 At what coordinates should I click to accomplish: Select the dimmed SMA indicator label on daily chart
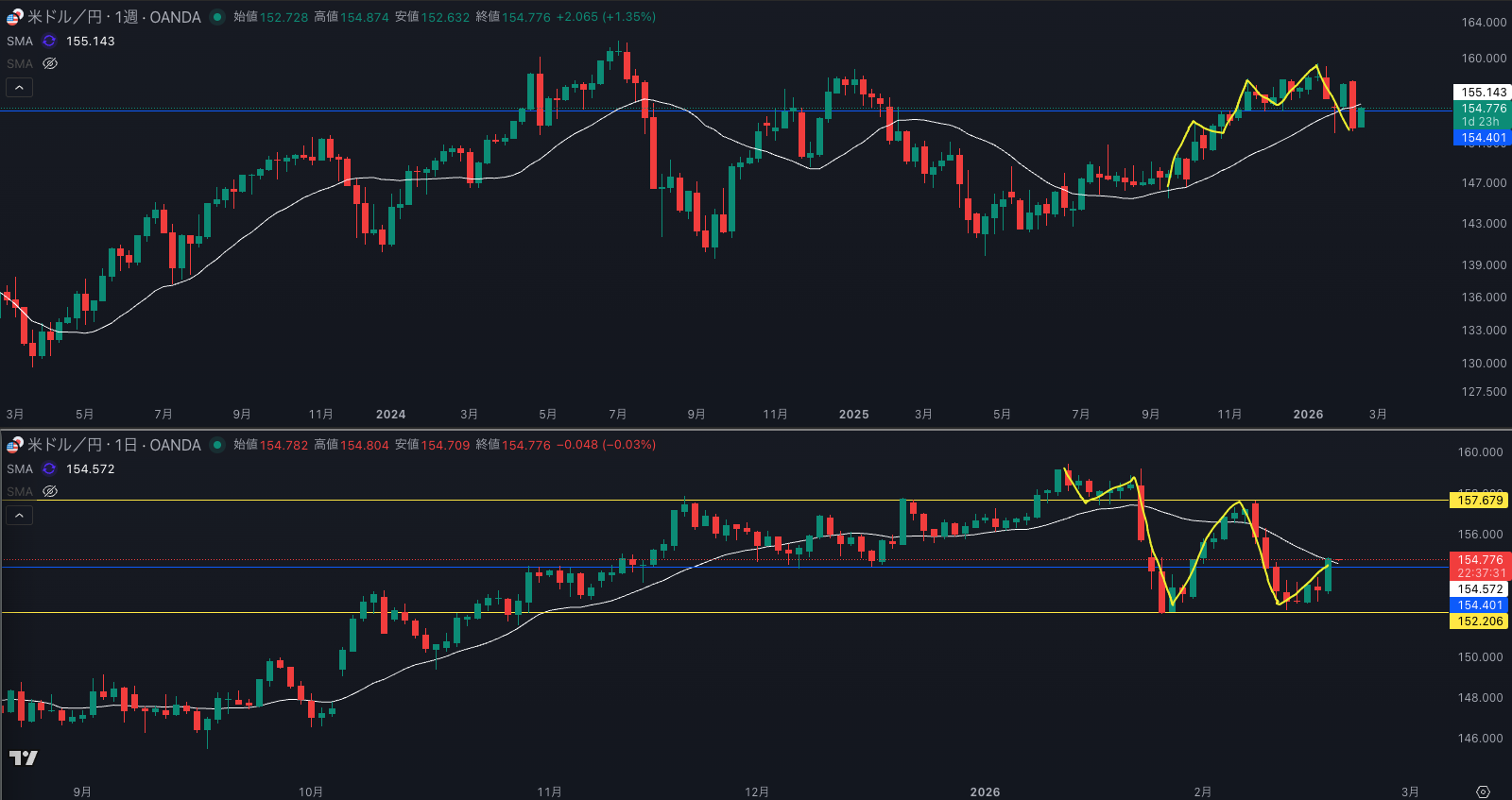20,492
